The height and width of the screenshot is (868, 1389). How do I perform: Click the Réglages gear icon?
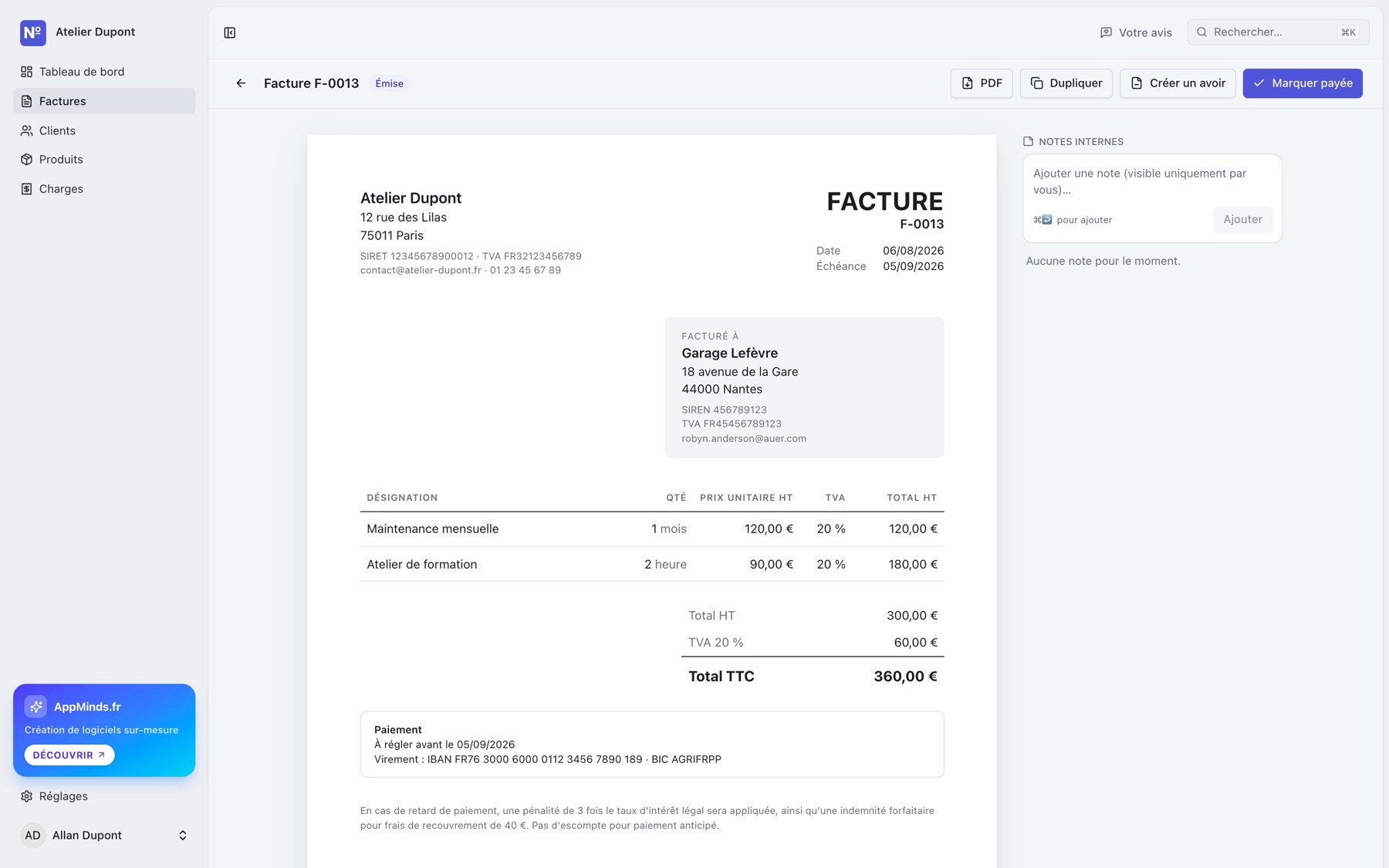click(27, 796)
